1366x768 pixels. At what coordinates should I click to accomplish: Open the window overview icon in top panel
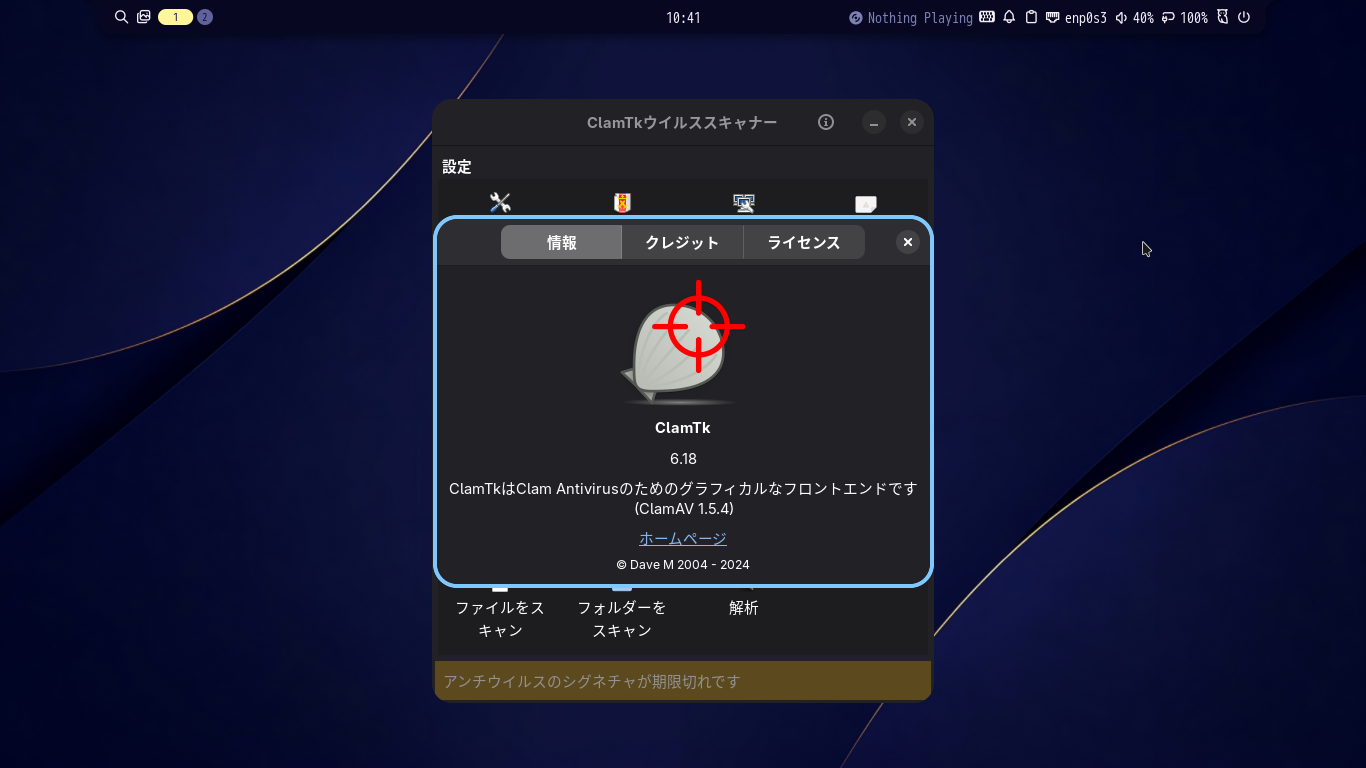pos(144,17)
